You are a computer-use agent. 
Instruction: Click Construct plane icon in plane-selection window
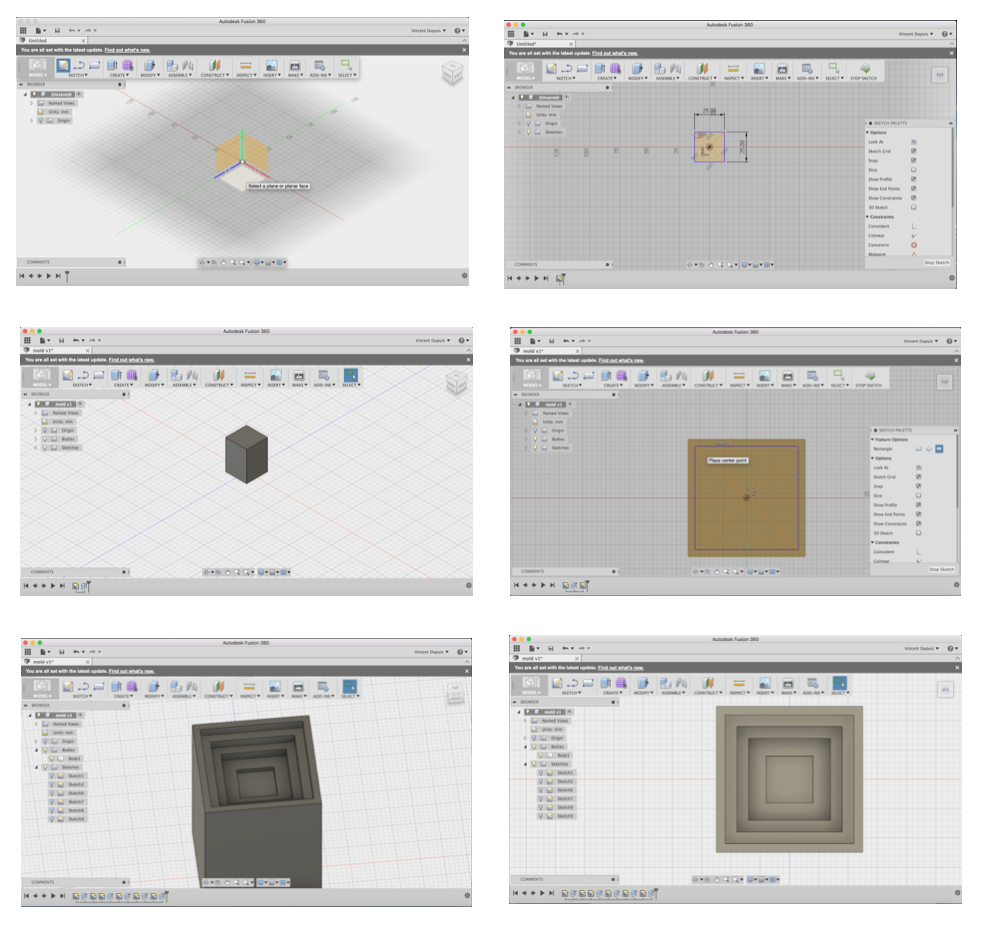click(x=214, y=65)
